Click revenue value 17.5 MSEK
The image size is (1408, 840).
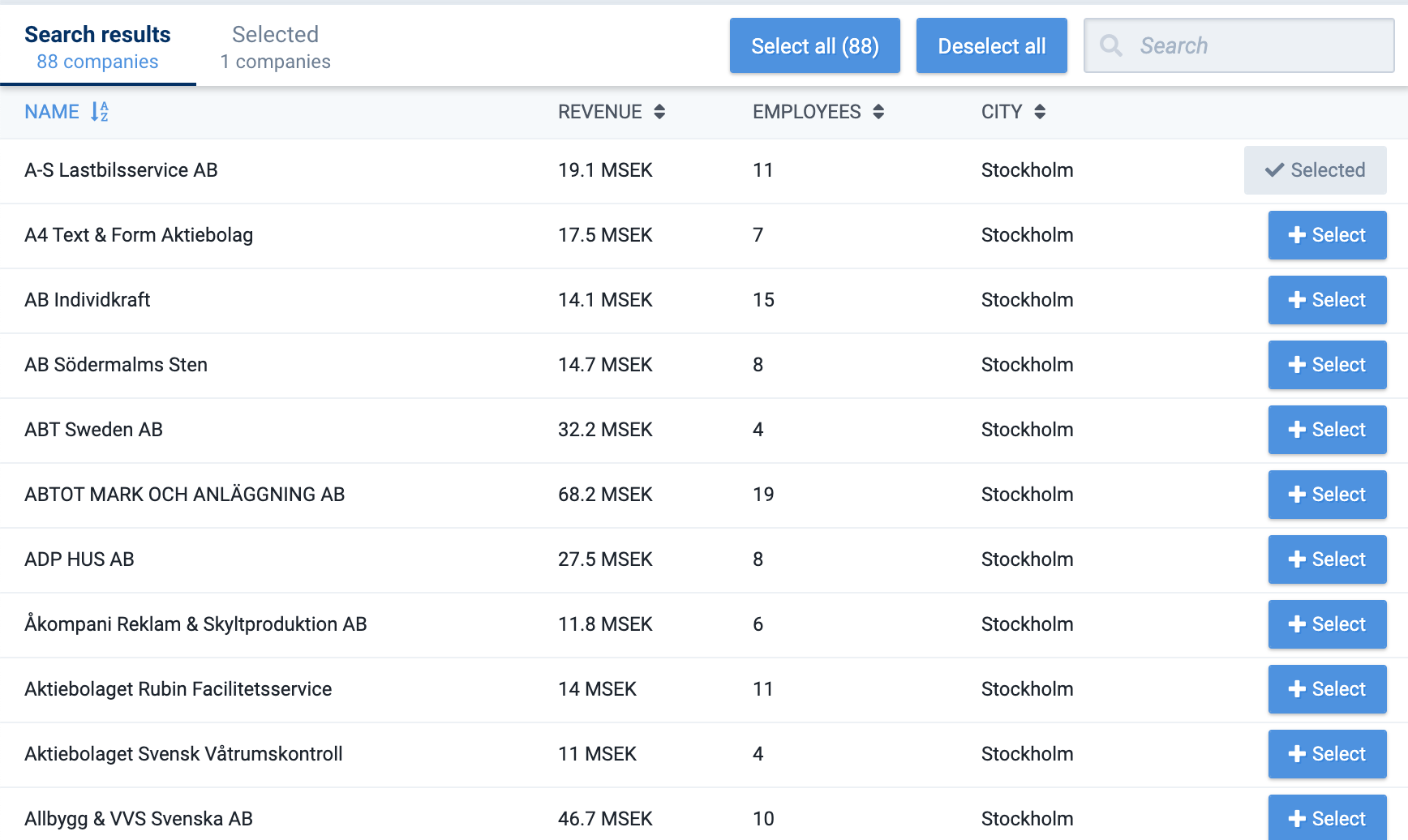tap(605, 235)
